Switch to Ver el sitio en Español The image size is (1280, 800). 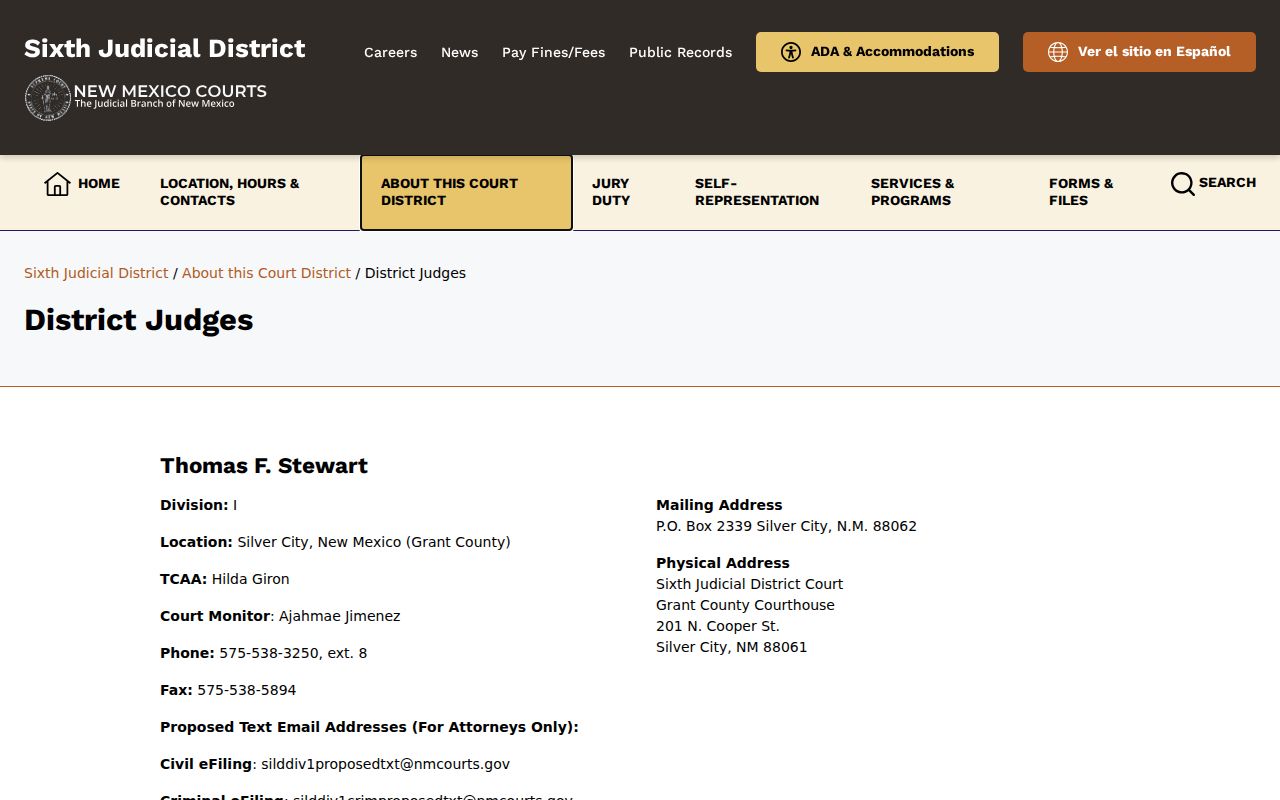point(1139,52)
